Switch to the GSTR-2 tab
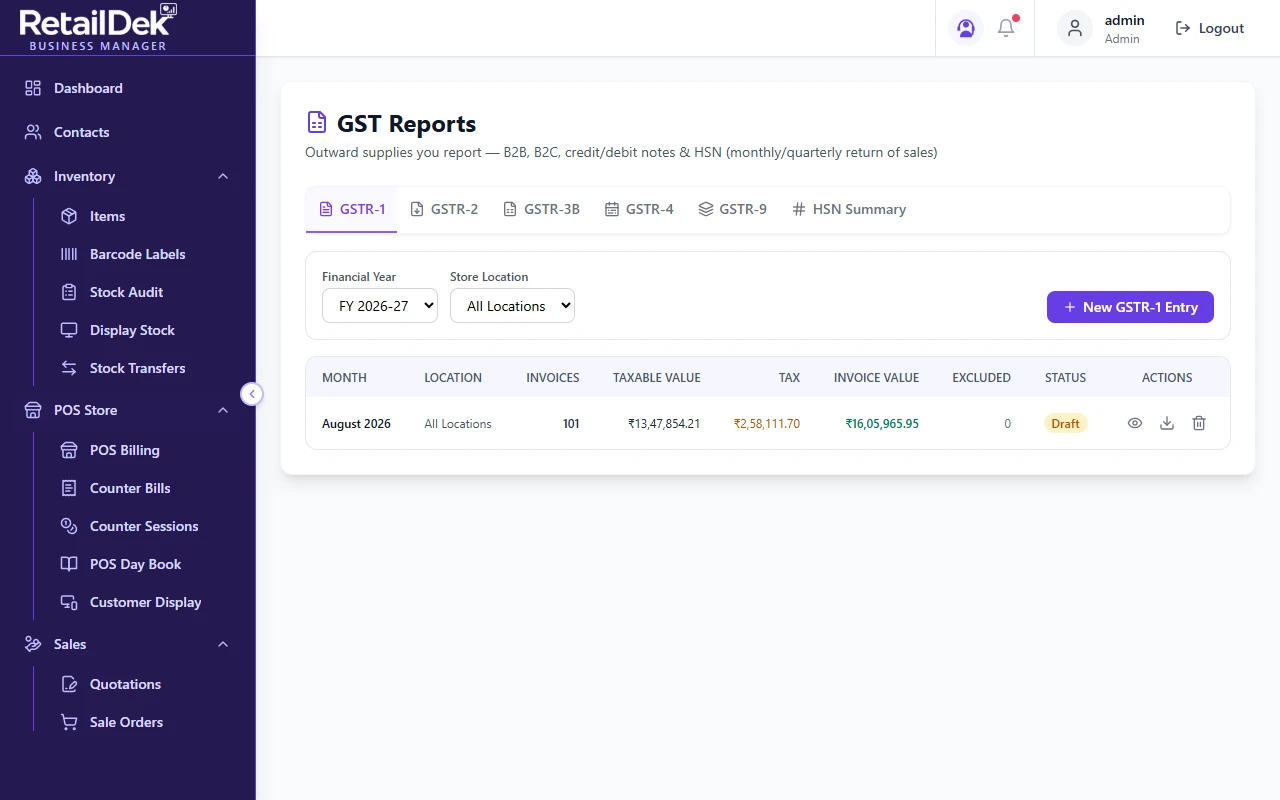 point(444,209)
